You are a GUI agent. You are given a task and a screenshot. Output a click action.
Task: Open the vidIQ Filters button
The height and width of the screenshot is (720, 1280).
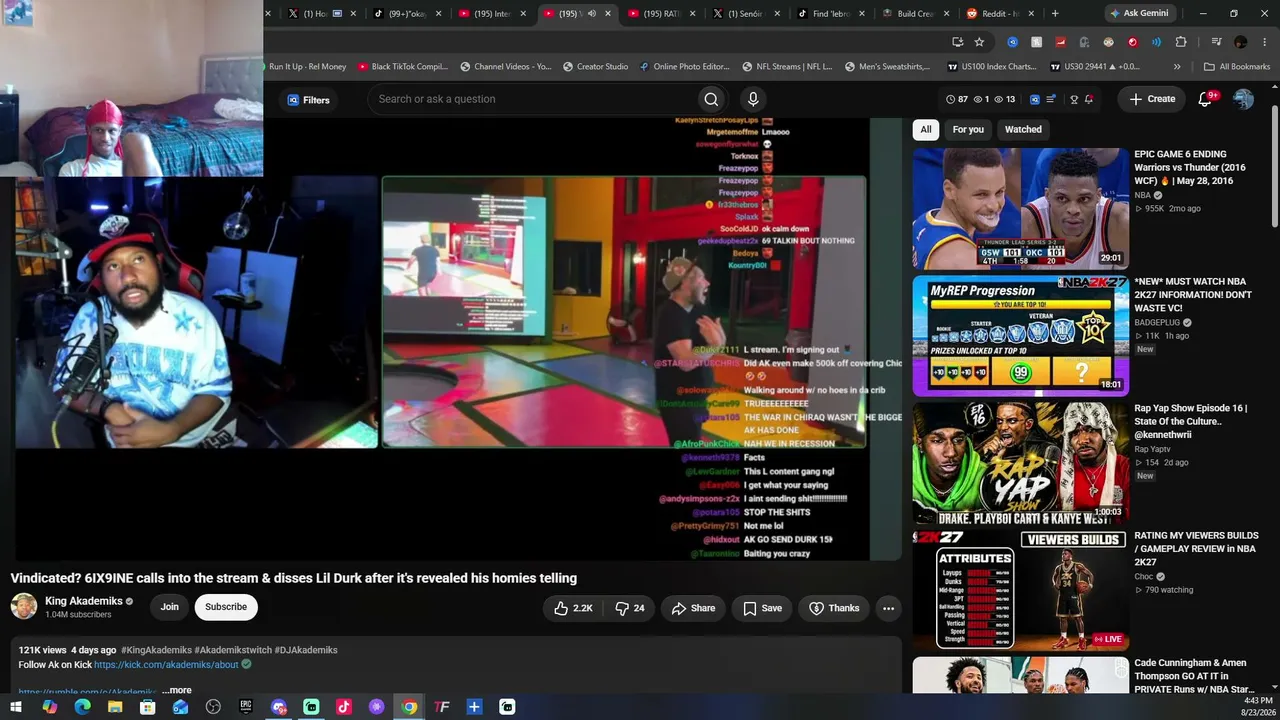[309, 100]
